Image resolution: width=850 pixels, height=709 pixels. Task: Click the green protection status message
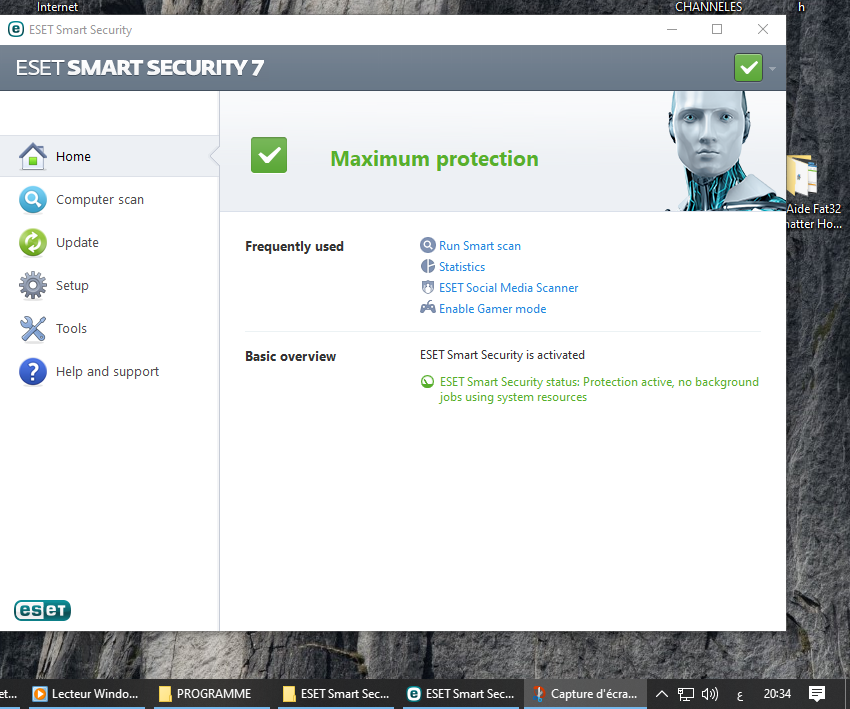(x=598, y=389)
